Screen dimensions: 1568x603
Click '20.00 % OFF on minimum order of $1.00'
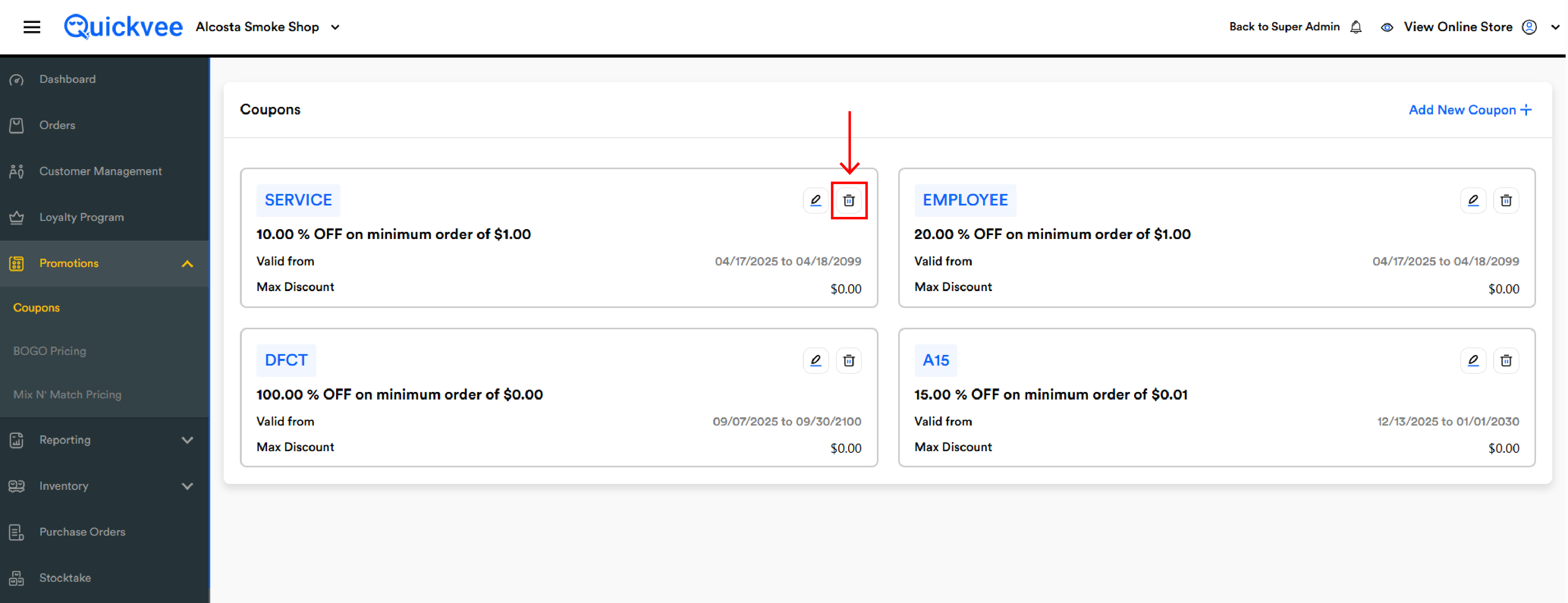(1052, 234)
